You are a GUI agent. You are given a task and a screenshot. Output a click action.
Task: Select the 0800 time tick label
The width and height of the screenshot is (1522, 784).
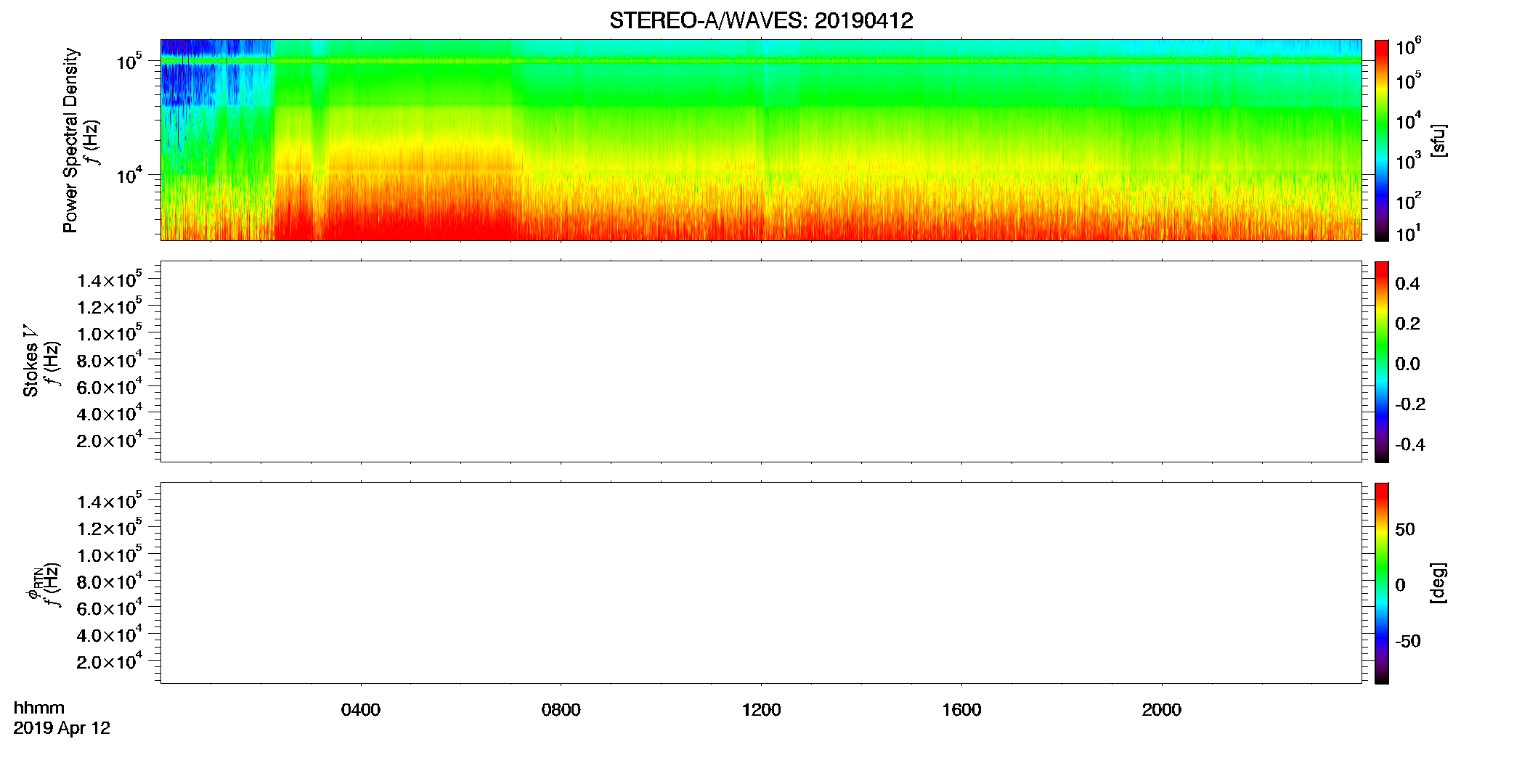click(561, 710)
